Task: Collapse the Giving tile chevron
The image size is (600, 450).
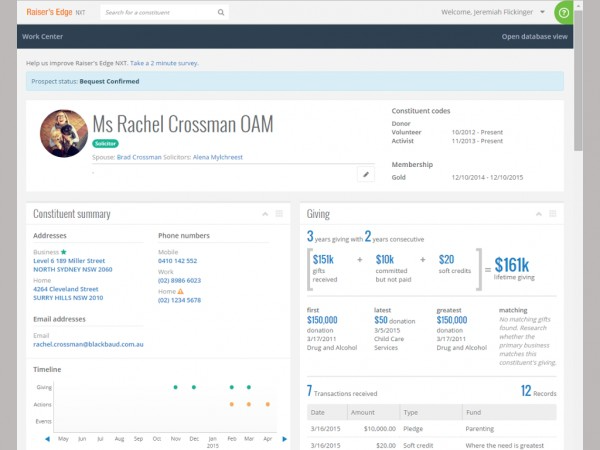Action: click(538, 214)
